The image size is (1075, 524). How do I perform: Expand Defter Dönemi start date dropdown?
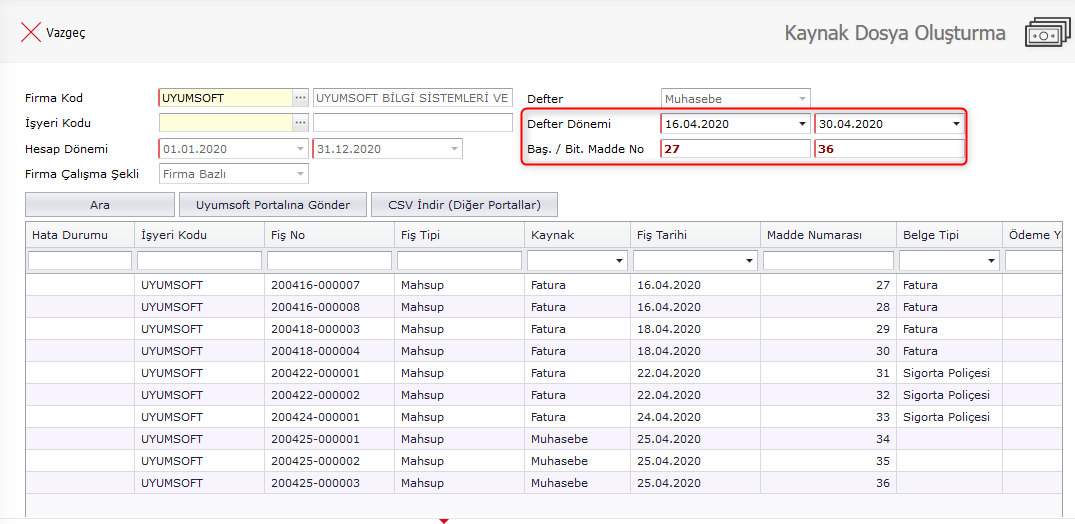tap(802, 125)
